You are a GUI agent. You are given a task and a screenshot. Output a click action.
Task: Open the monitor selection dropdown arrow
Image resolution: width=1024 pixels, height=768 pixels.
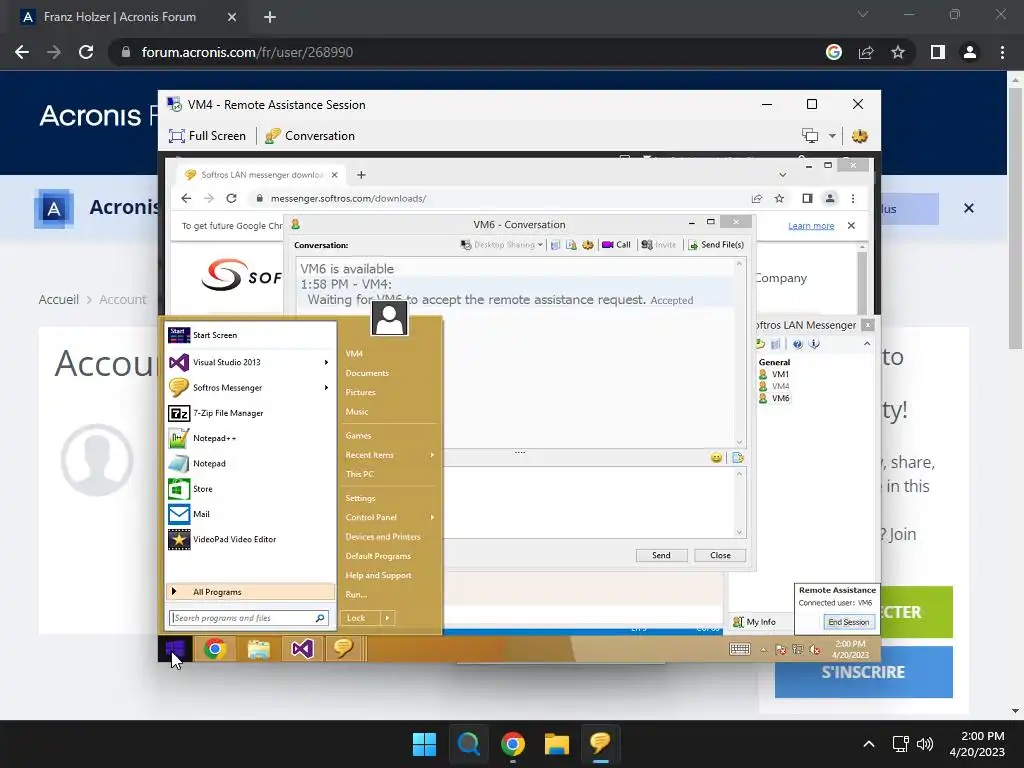(832, 136)
